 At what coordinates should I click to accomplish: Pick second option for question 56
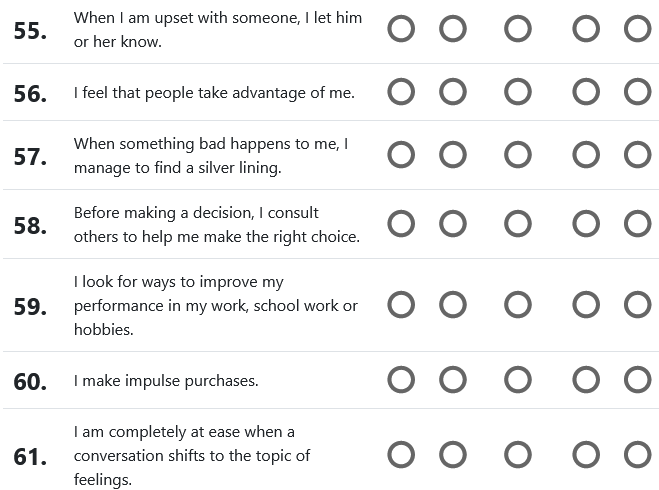coord(453,93)
